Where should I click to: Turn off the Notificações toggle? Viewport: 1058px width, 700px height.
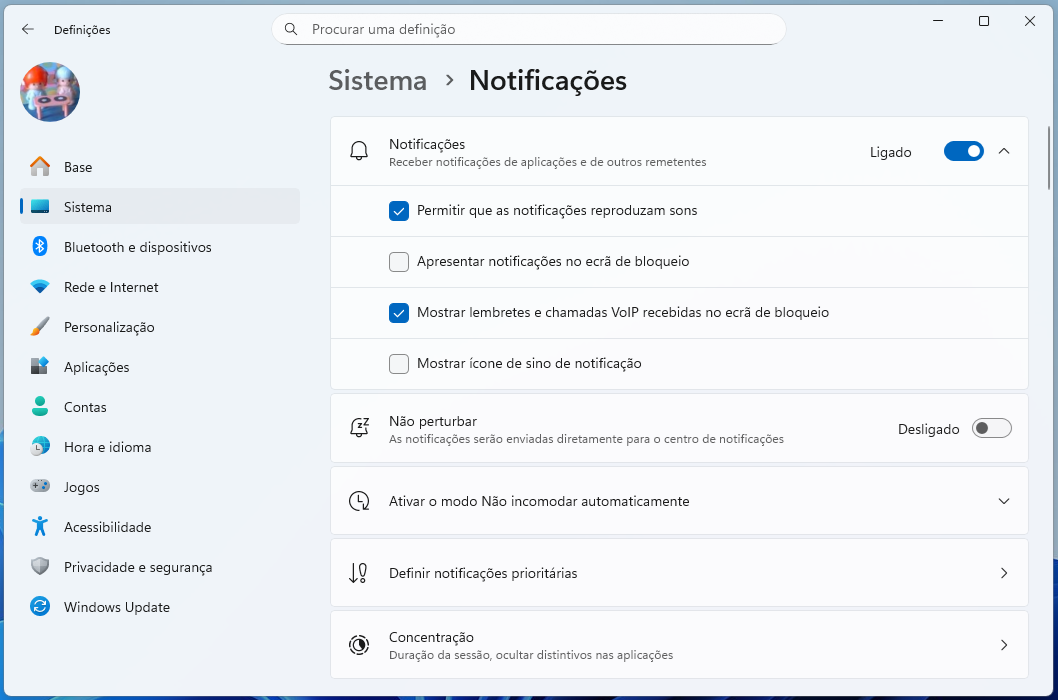coord(963,151)
